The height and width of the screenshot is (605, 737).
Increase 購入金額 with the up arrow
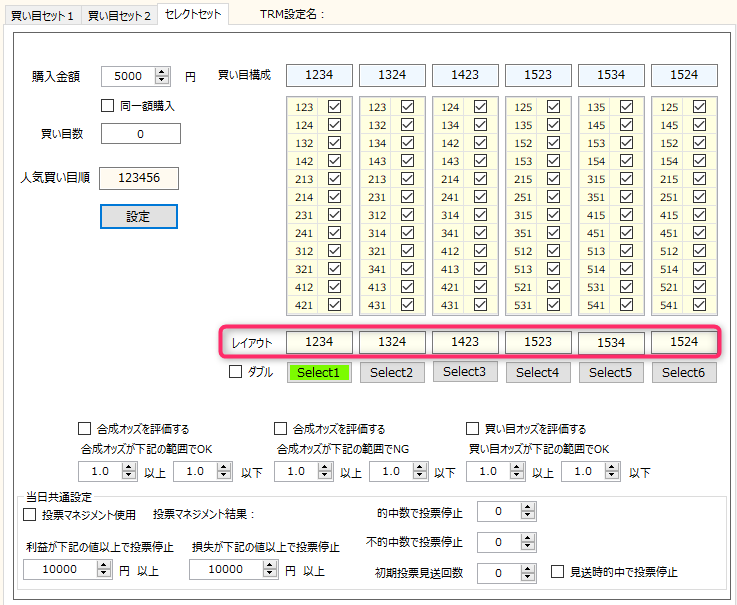coord(163,71)
